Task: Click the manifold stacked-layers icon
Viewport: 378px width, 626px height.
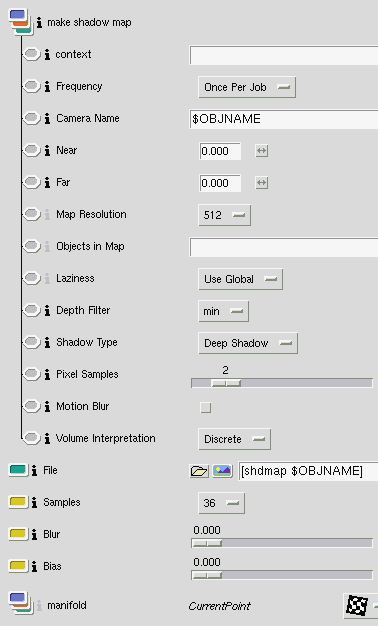Action: point(20,604)
